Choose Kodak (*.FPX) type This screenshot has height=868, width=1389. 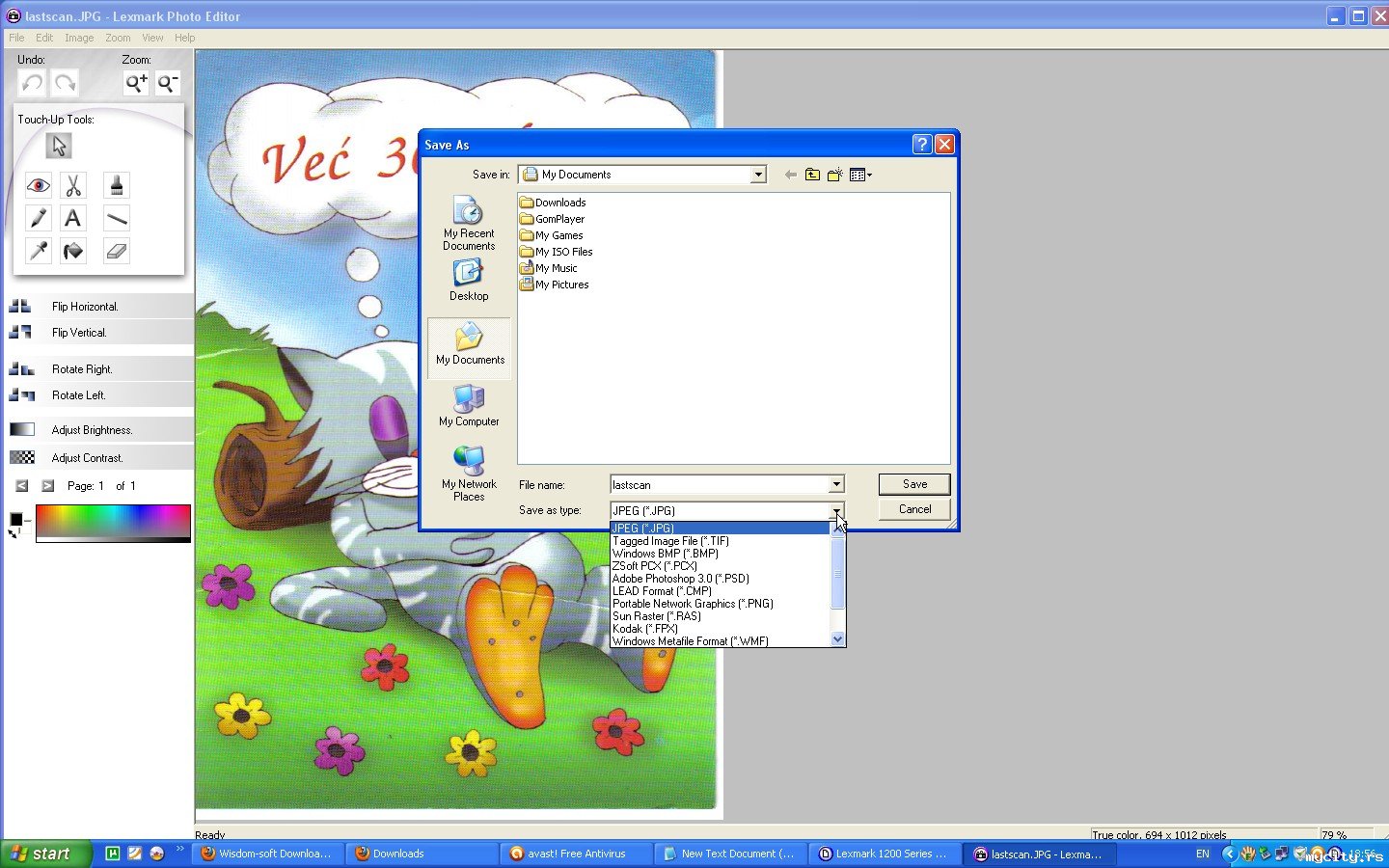[x=720, y=629]
